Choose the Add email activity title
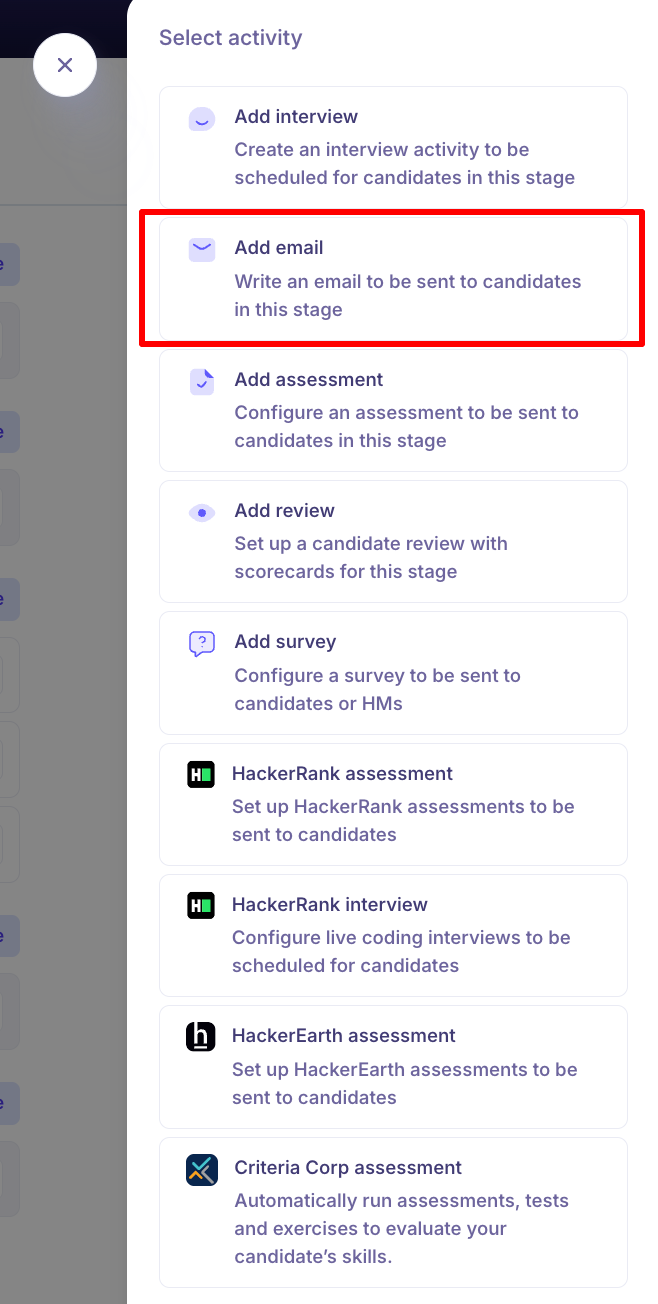The image size is (658, 1304). (x=279, y=248)
